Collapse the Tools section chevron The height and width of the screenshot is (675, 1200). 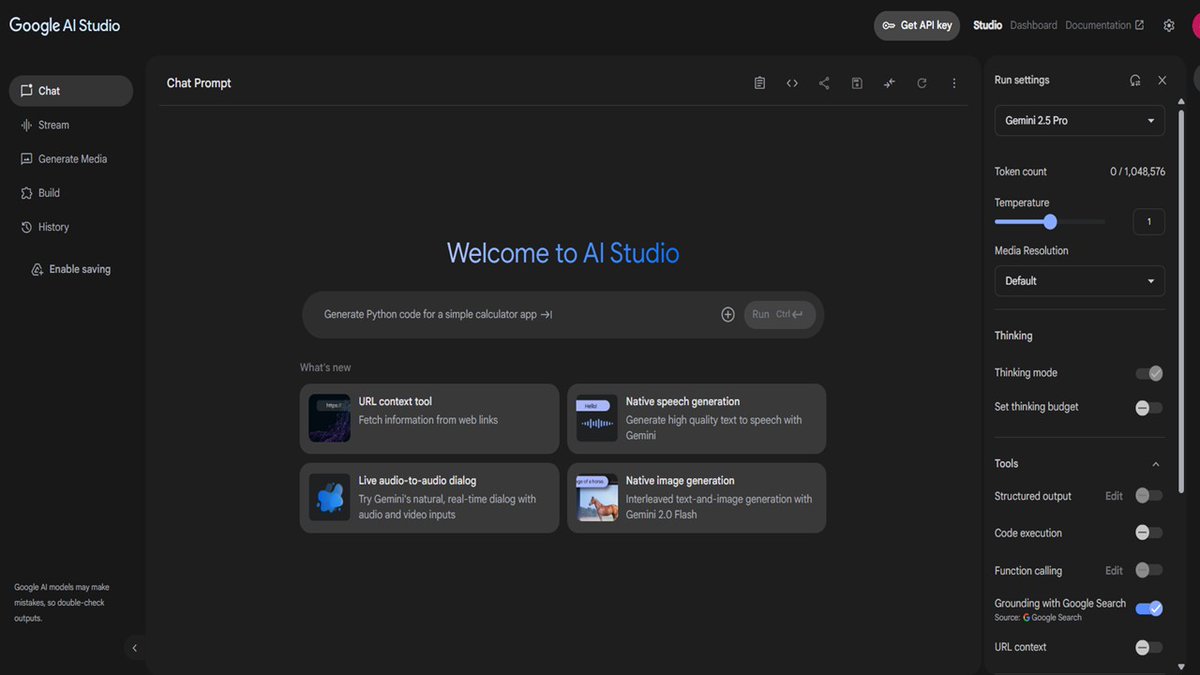(x=1156, y=464)
